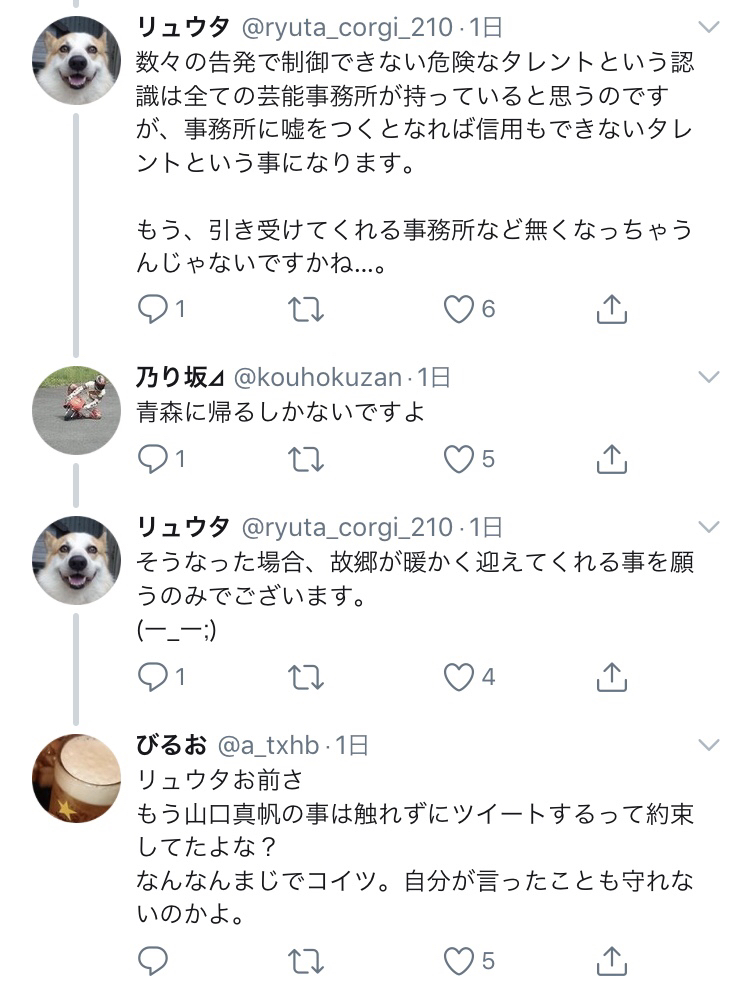Image resolution: width=750 pixels, height=993 pixels.
Task: Open dropdown menu on 乃り坂's tweet
Action: (708, 376)
